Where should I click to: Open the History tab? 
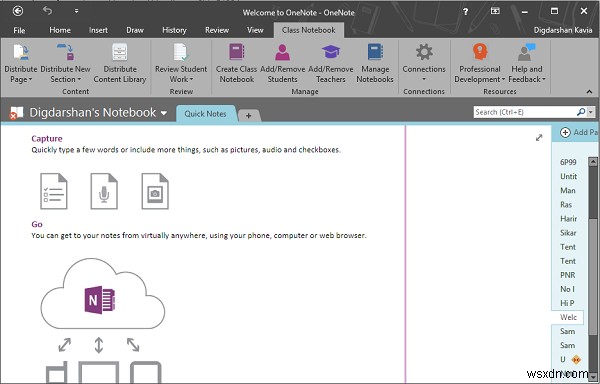(174, 30)
